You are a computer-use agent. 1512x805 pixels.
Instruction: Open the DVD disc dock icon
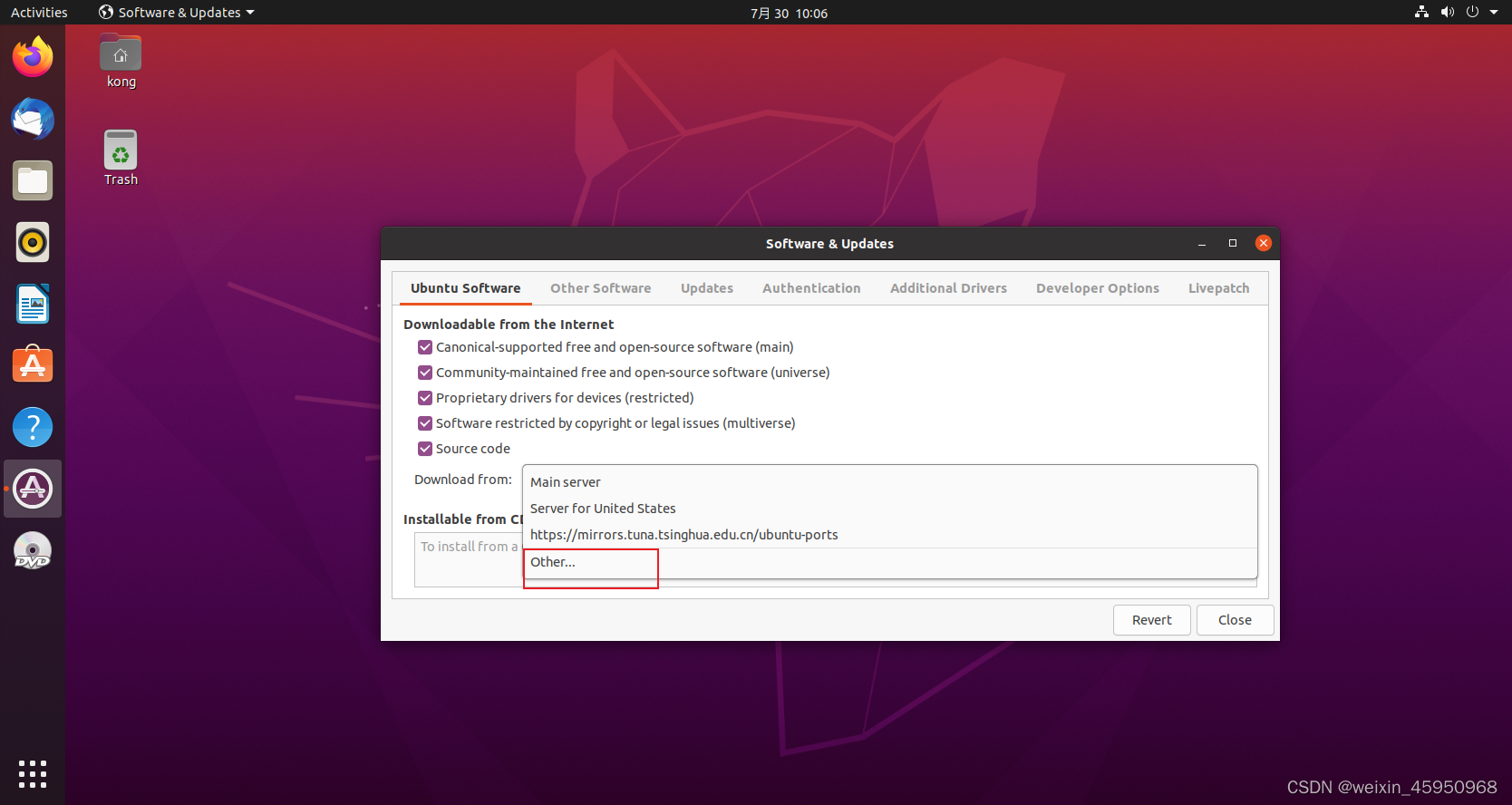click(x=33, y=550)
